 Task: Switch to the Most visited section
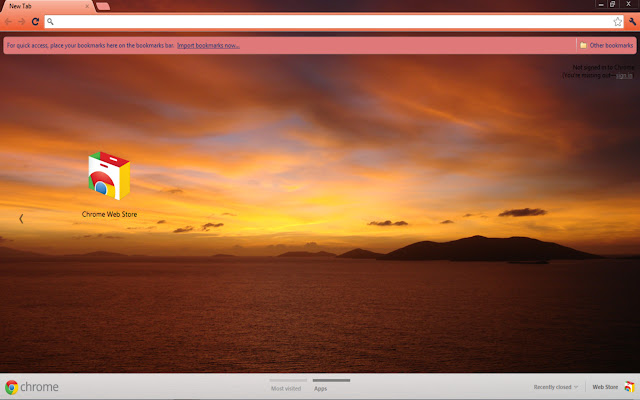tap(286, 388)
